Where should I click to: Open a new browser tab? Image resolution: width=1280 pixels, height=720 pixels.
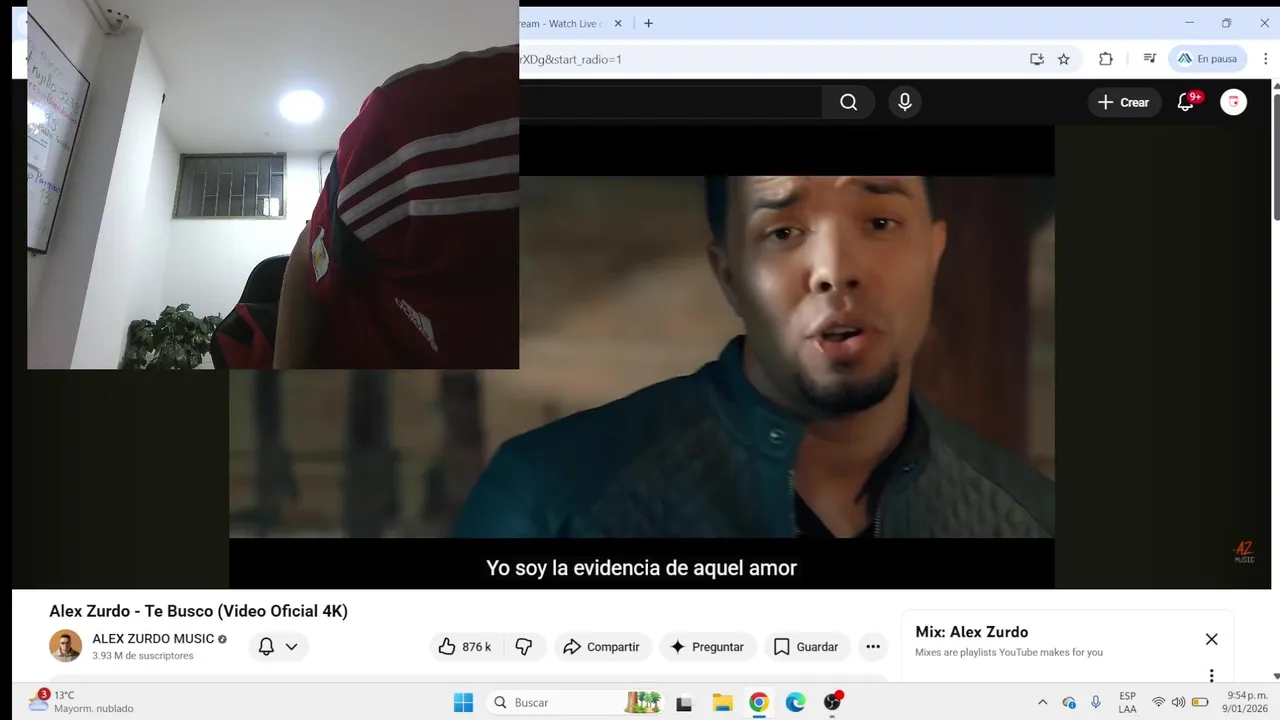[648, 23]
